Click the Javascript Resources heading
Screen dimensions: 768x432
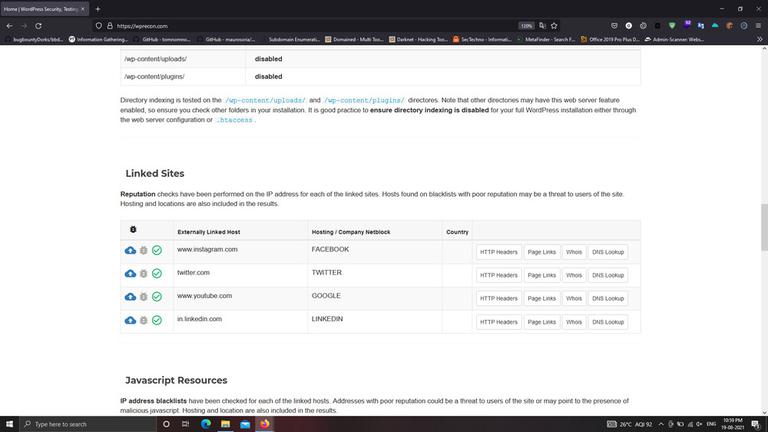pos(176,381)
